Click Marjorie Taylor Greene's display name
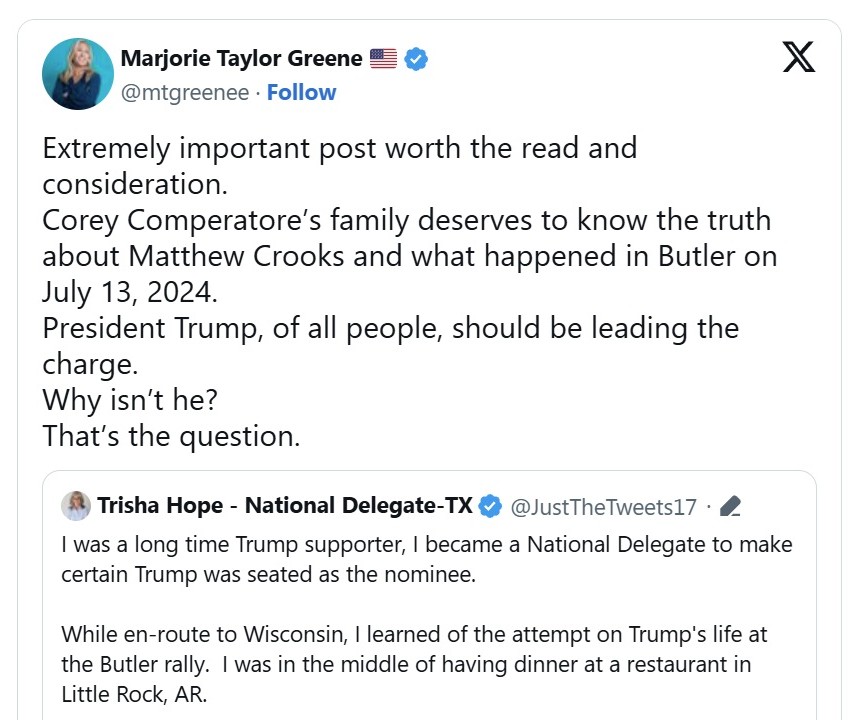Screen dimensions: 866x720 click(x=240, y=58)
